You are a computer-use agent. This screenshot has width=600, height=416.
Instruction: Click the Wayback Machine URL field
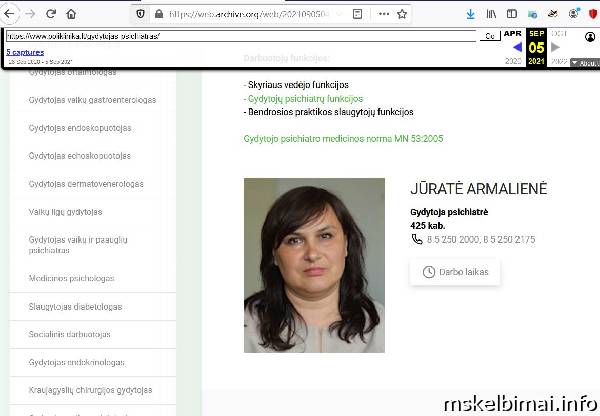pos(241,36)
